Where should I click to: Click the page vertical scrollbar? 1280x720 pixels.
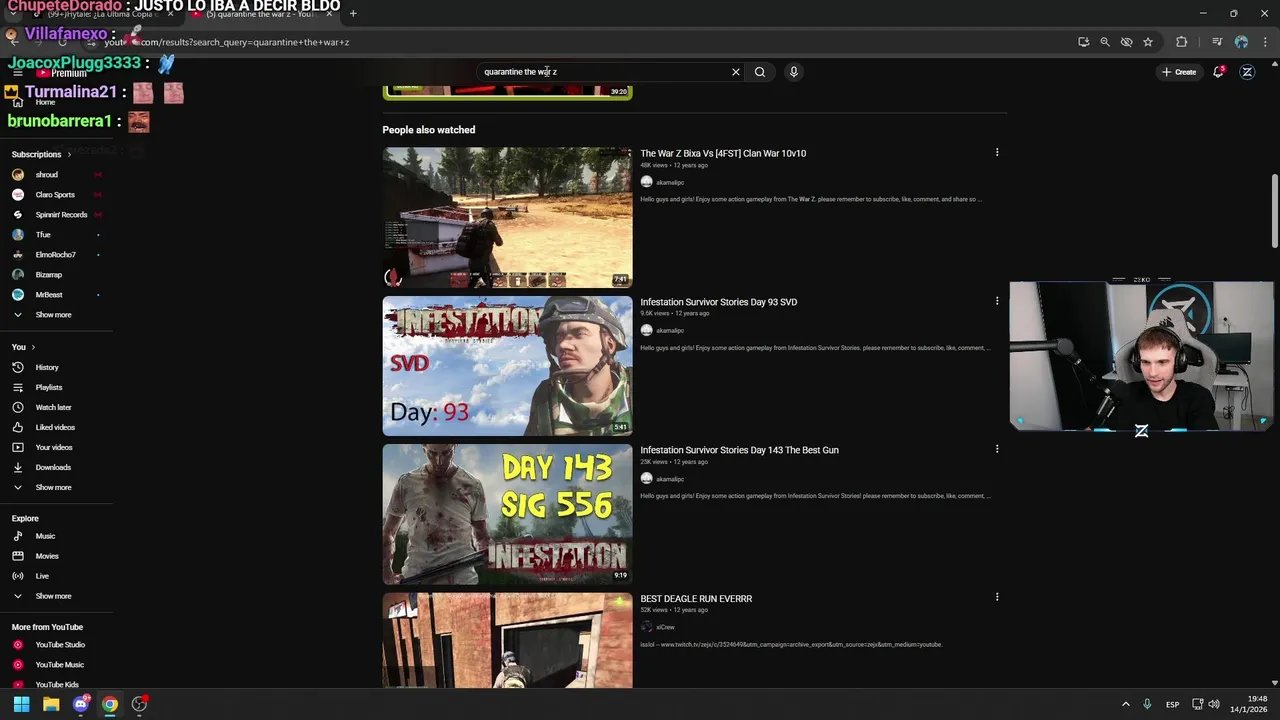click(x=1275, y=212)
